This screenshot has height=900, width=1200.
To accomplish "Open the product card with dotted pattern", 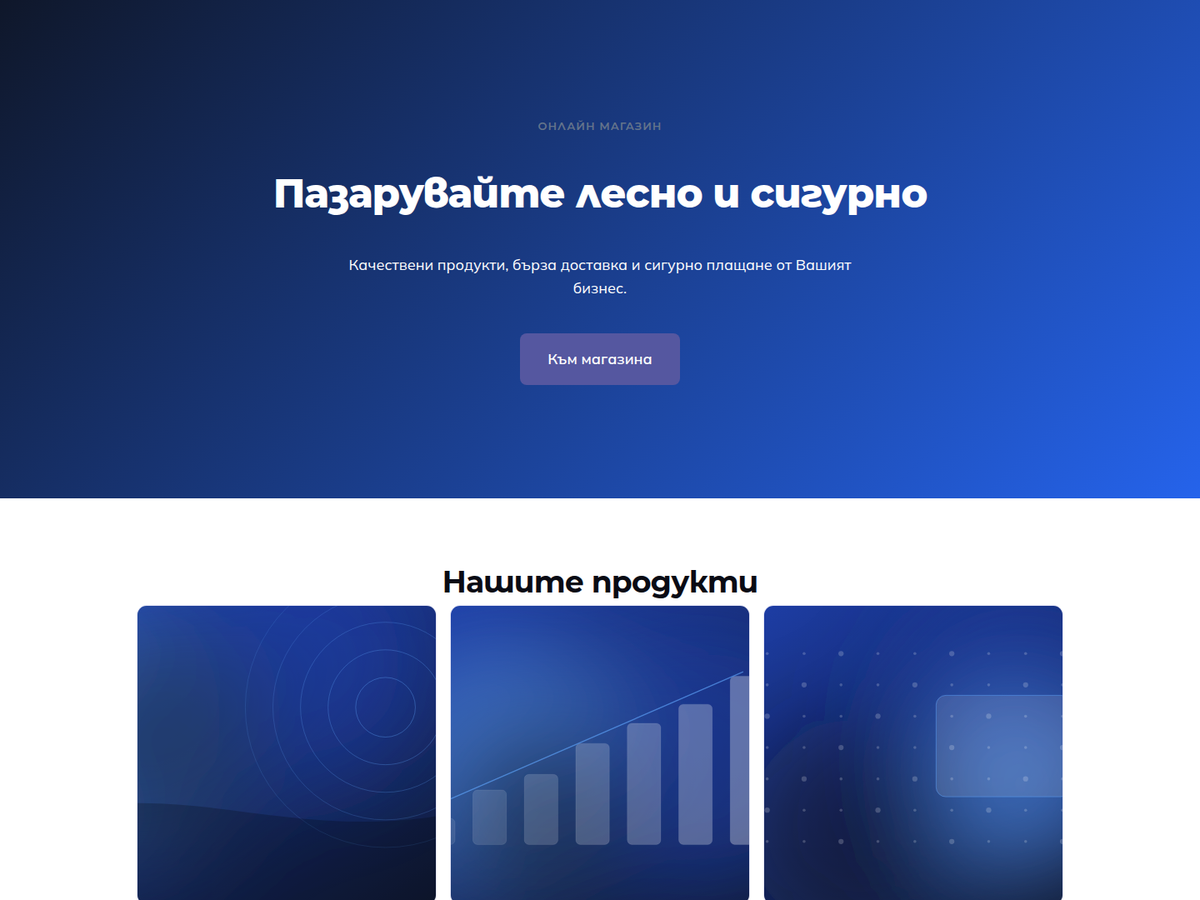I will 913,753.
